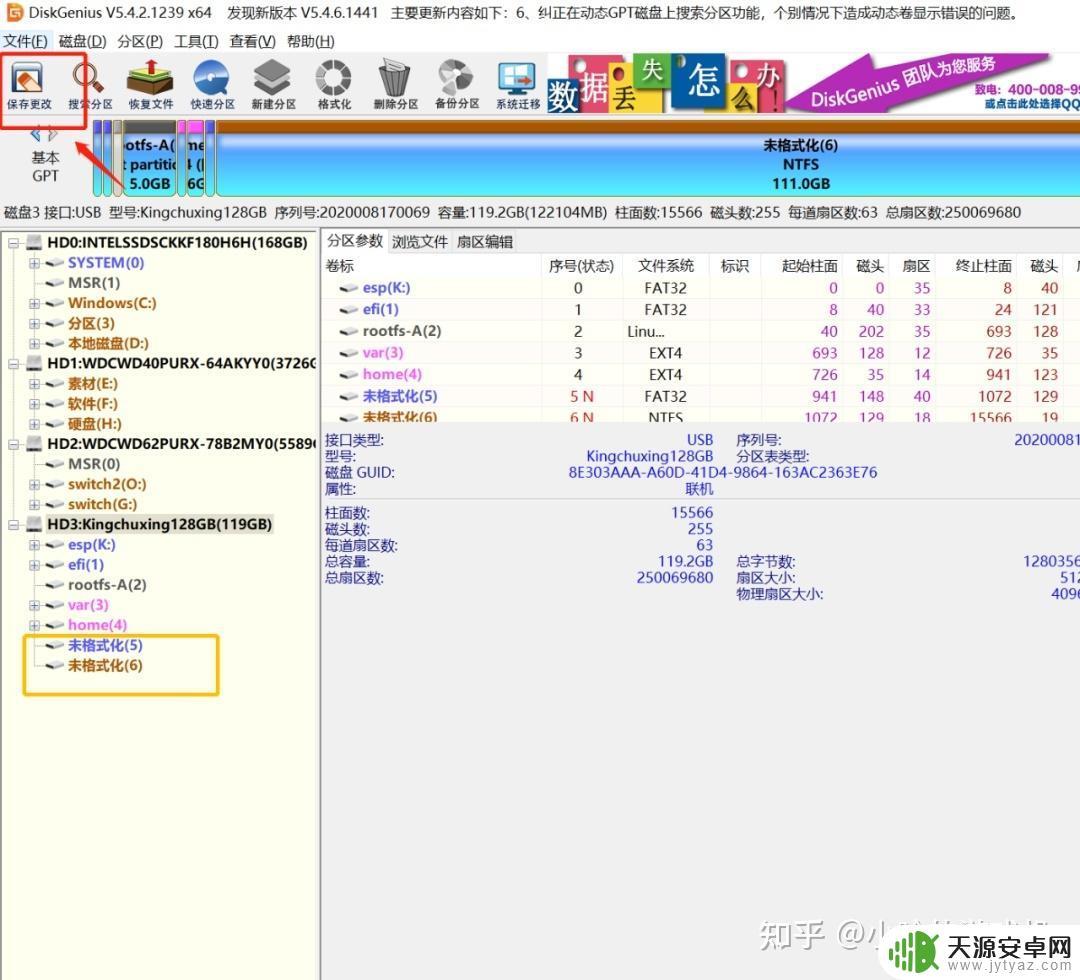Select 软件(F:) in the disk tree
Screen dimensions: 1080x980
click(x=92, y=404)
